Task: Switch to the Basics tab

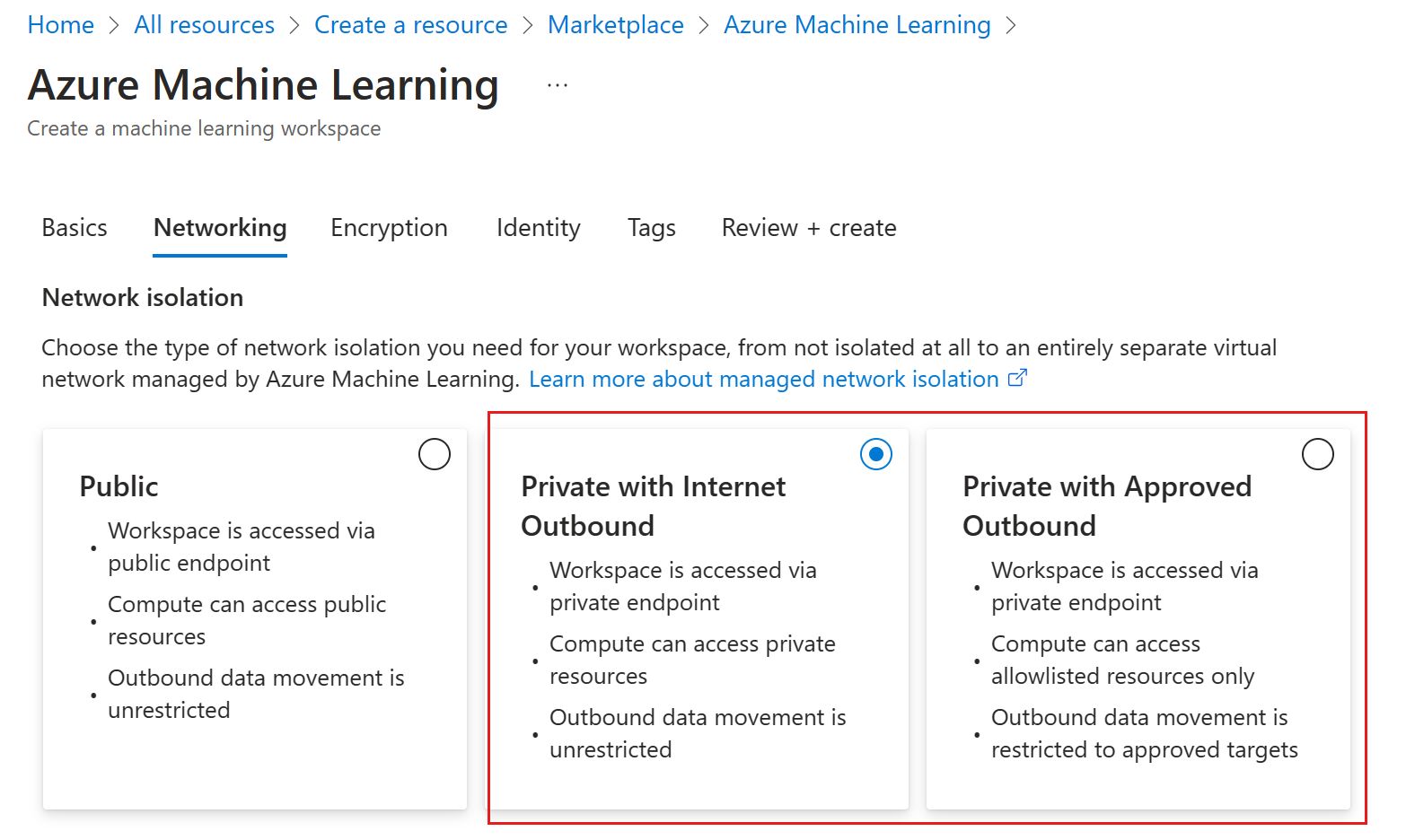Action: (x=75, y=228)
